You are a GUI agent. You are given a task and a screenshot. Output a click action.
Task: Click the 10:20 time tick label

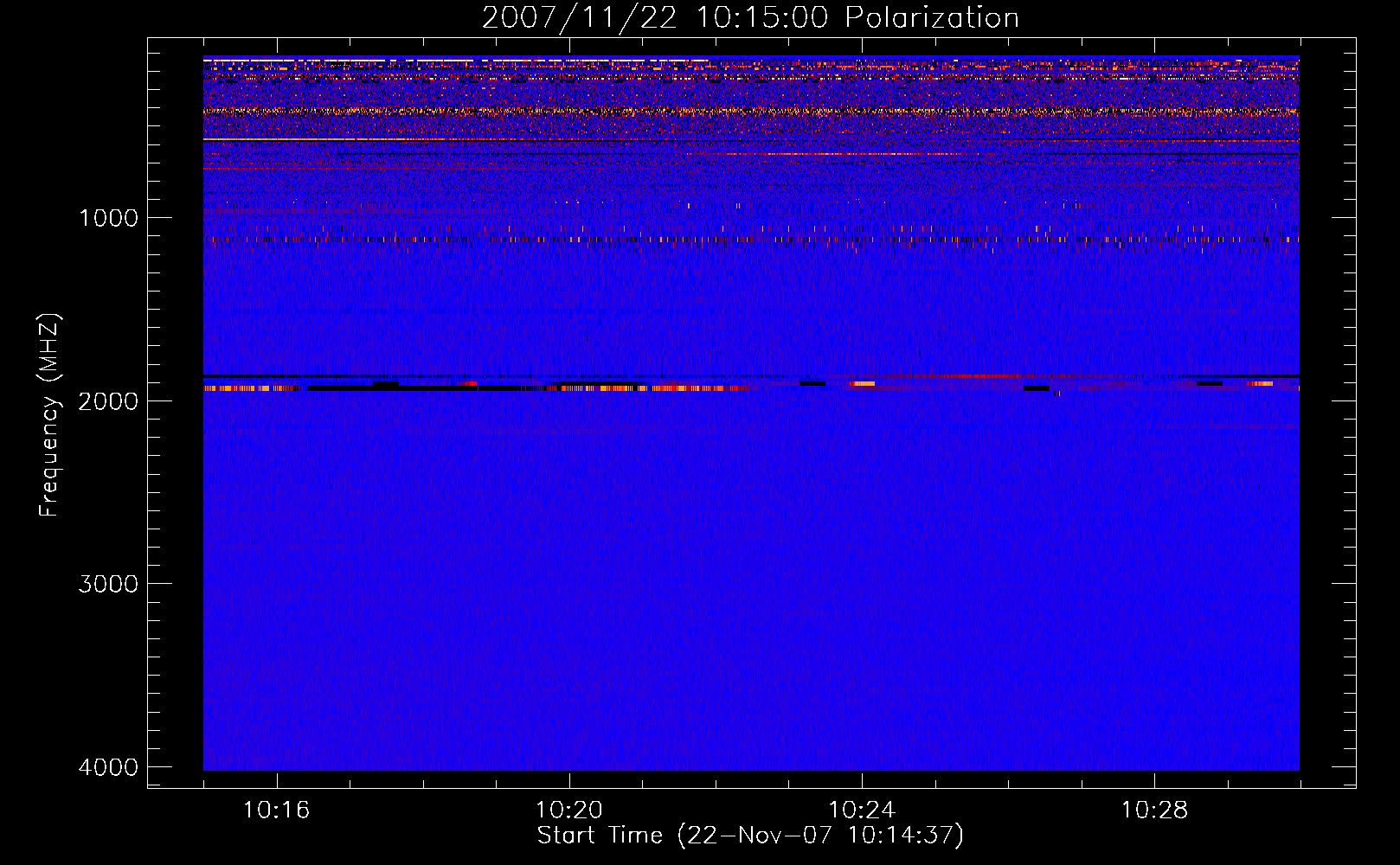click(569, 811)
